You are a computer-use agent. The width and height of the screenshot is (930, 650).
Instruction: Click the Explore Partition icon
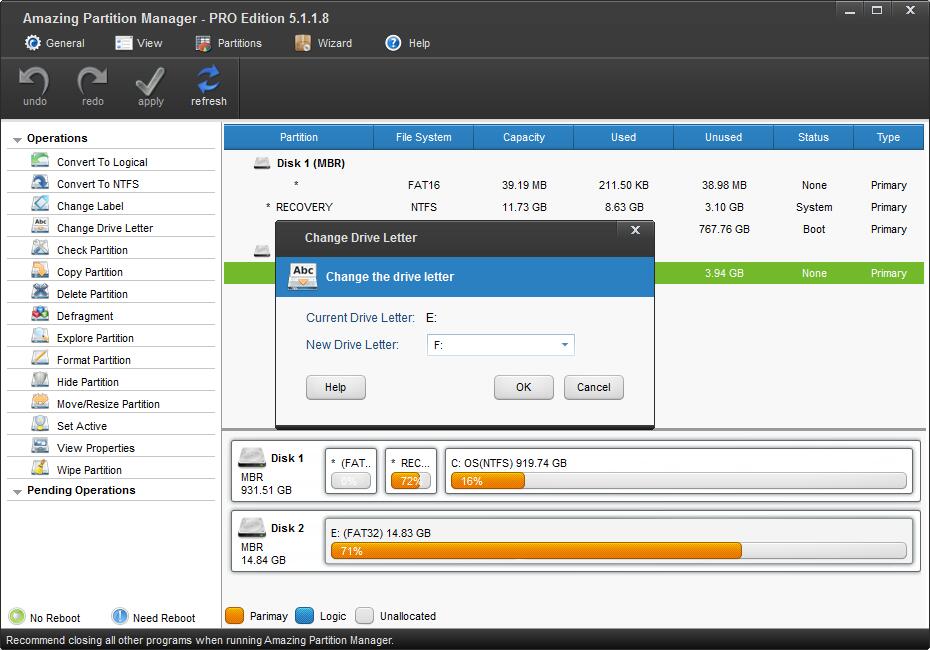point(40,336)
